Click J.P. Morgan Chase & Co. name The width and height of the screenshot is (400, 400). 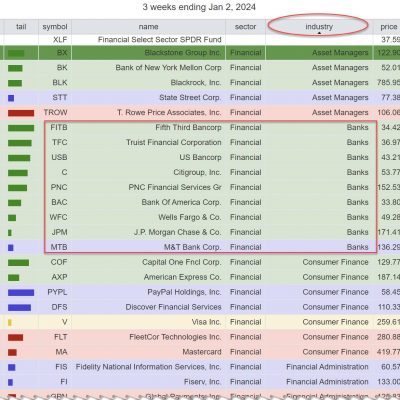click(177, 232)
